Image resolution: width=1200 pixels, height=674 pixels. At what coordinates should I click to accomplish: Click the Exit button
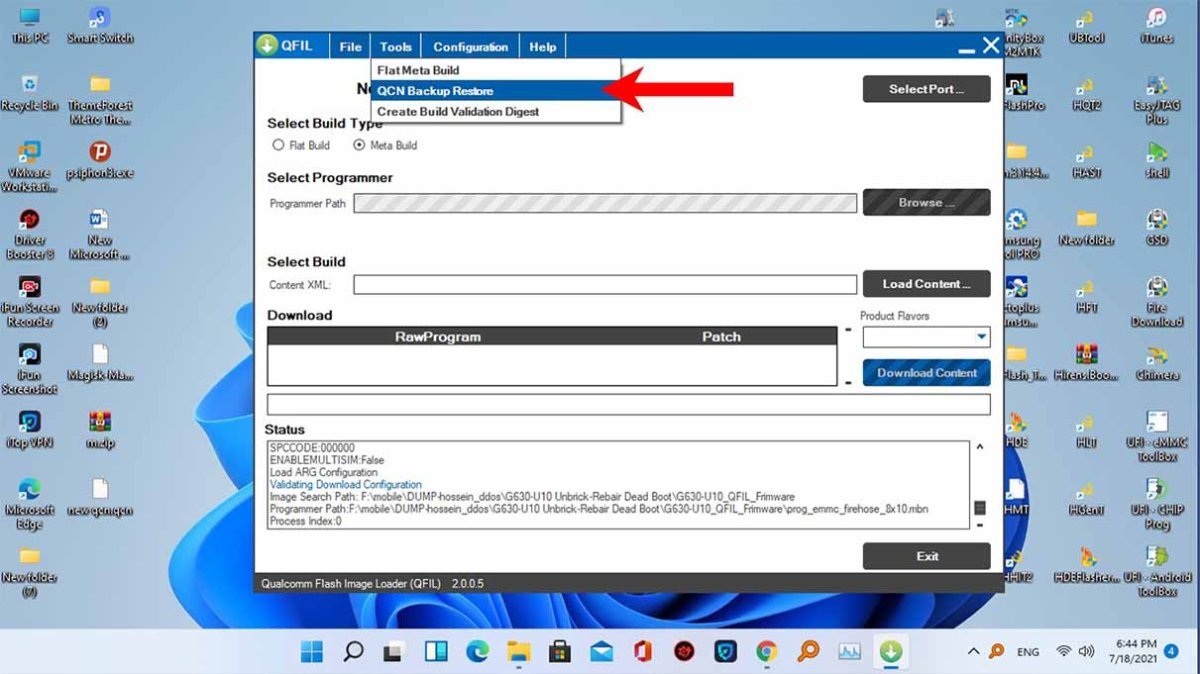926,556
